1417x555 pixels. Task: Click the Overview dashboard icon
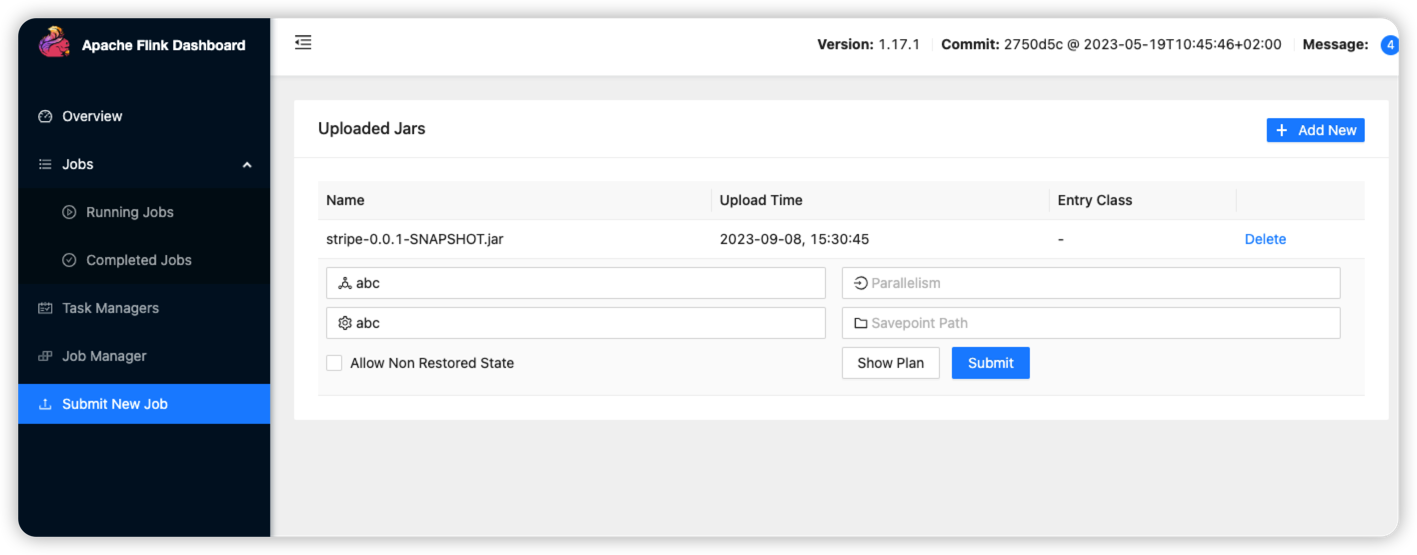[x=45, y=116]
